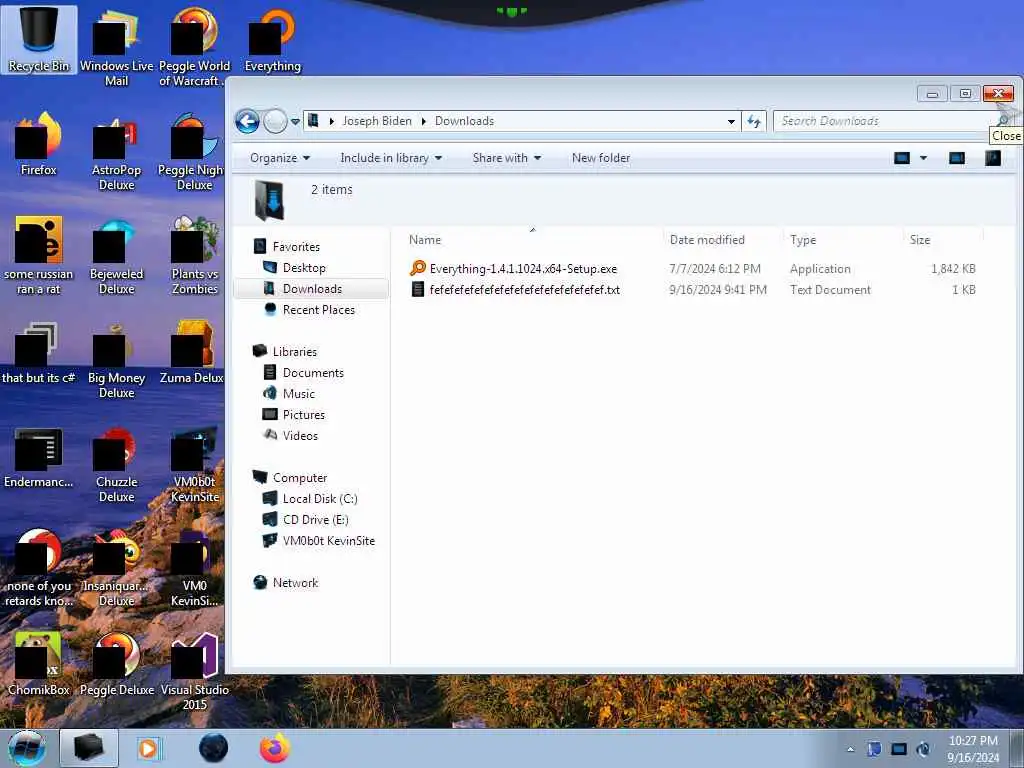Image resolution: width=1024 pixels, height=768 pixels.
Task: Open the Organize menu
Action: (280, 158)
